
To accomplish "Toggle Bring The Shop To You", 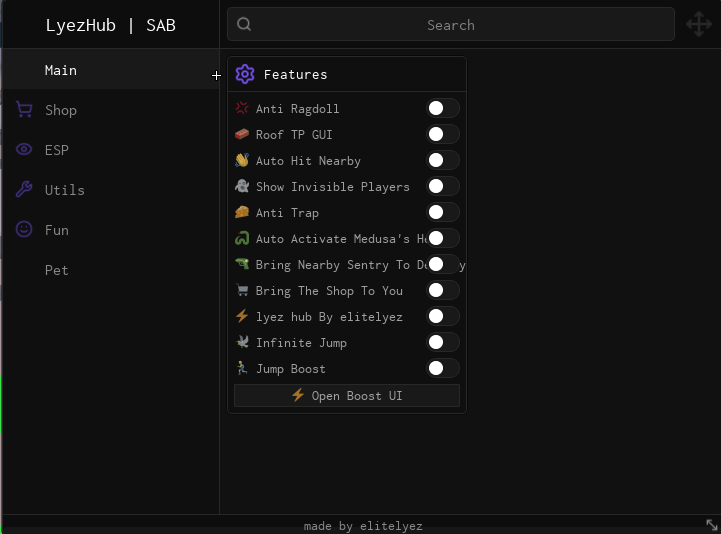I will [x=443, y=290].
